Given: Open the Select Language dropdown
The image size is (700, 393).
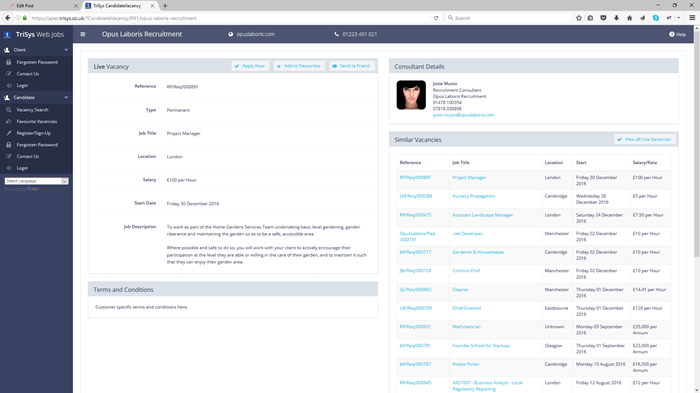Looking at the screenshot, I should point(36,181).
